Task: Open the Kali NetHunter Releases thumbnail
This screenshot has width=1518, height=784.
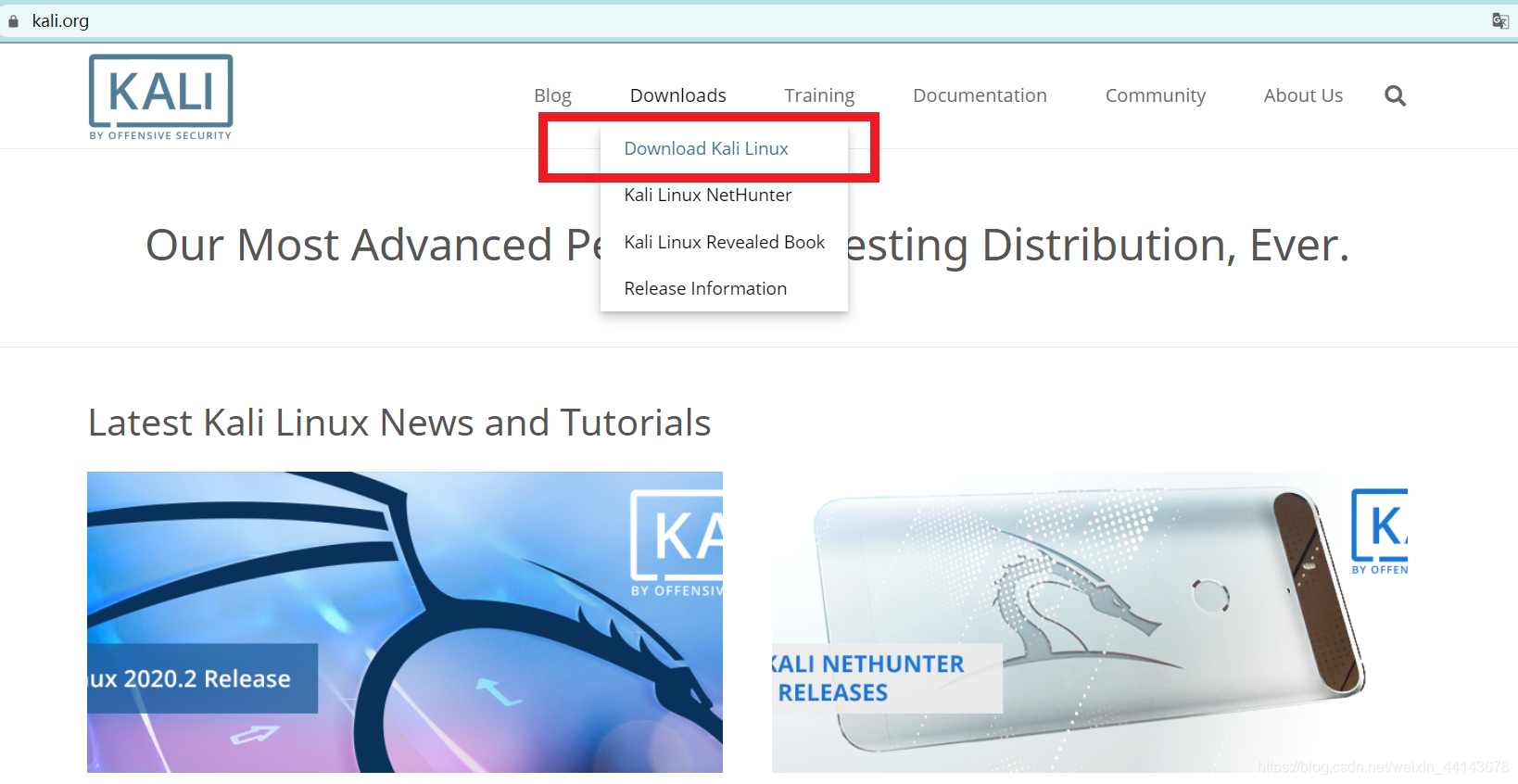Action: [x=1090, y=622]
